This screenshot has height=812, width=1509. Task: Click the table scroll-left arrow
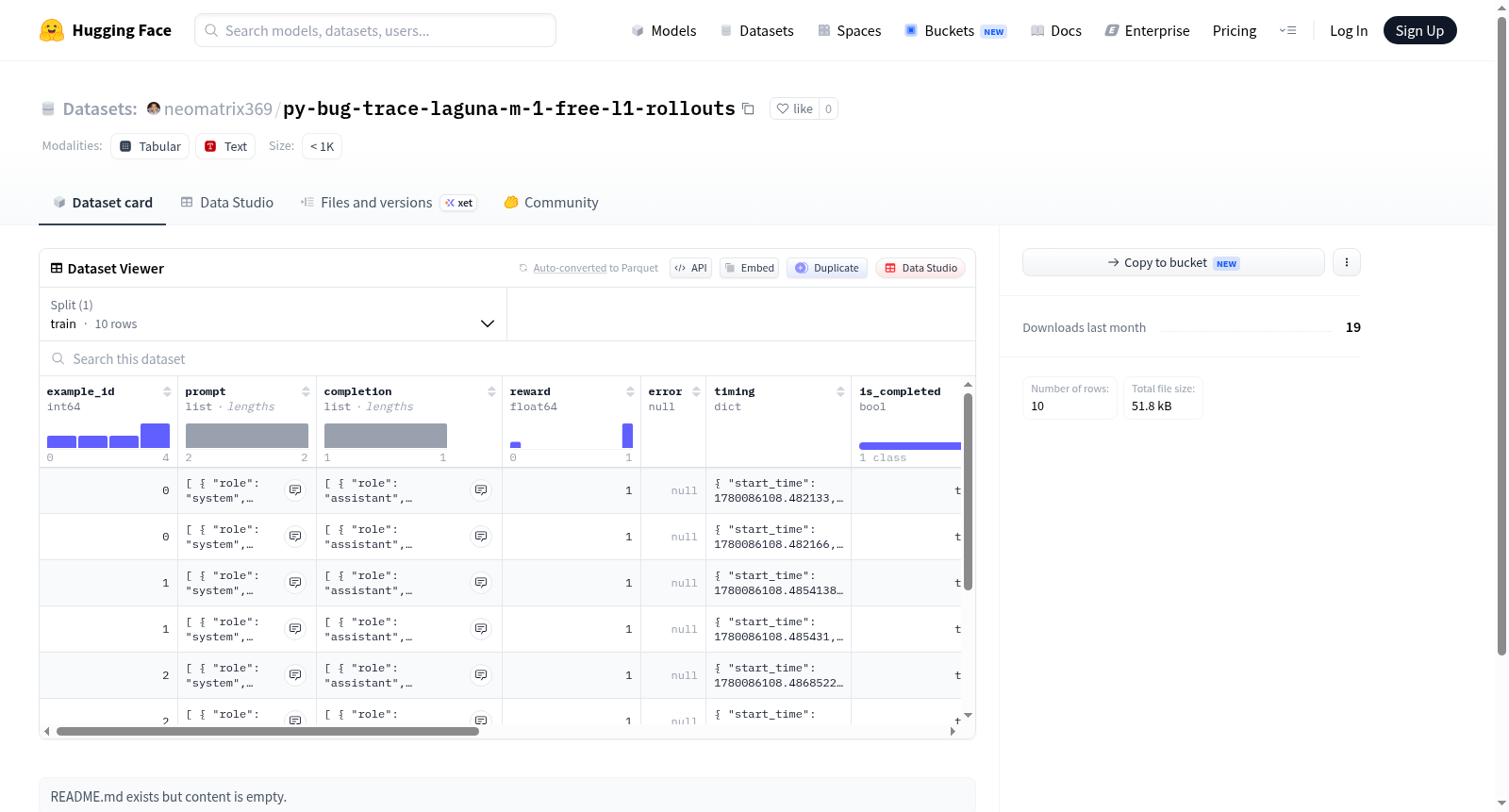tap(46, 731)
